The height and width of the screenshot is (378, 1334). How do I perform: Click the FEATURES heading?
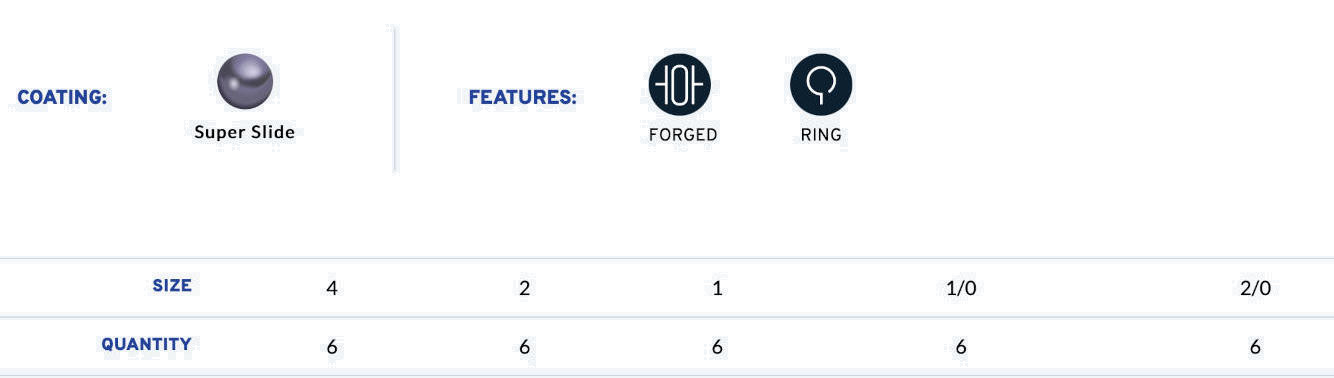pos(523,98)
